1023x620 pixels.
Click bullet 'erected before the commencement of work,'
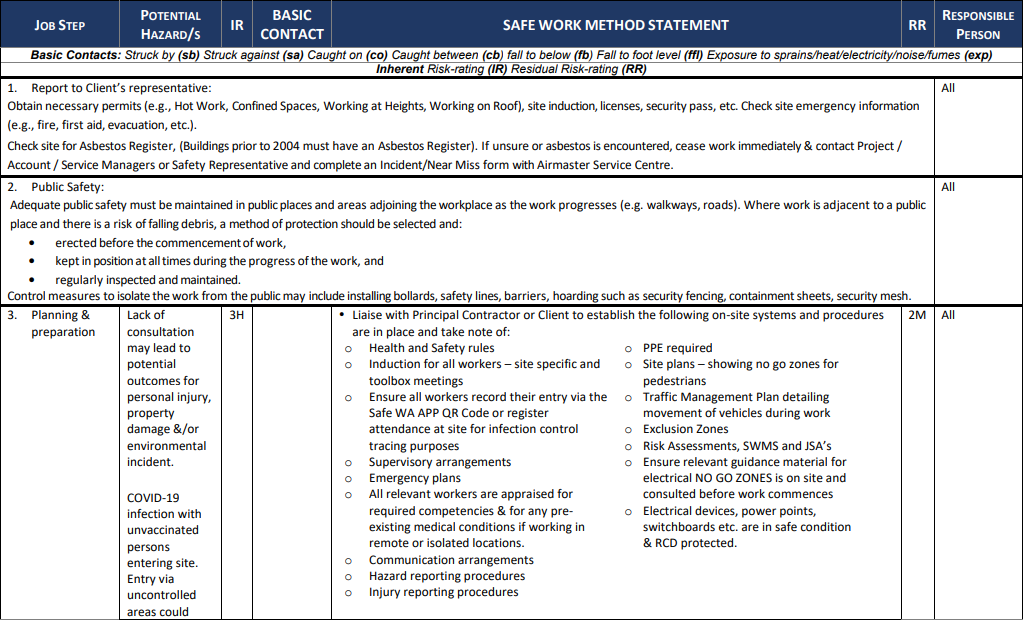click(170, 243)
